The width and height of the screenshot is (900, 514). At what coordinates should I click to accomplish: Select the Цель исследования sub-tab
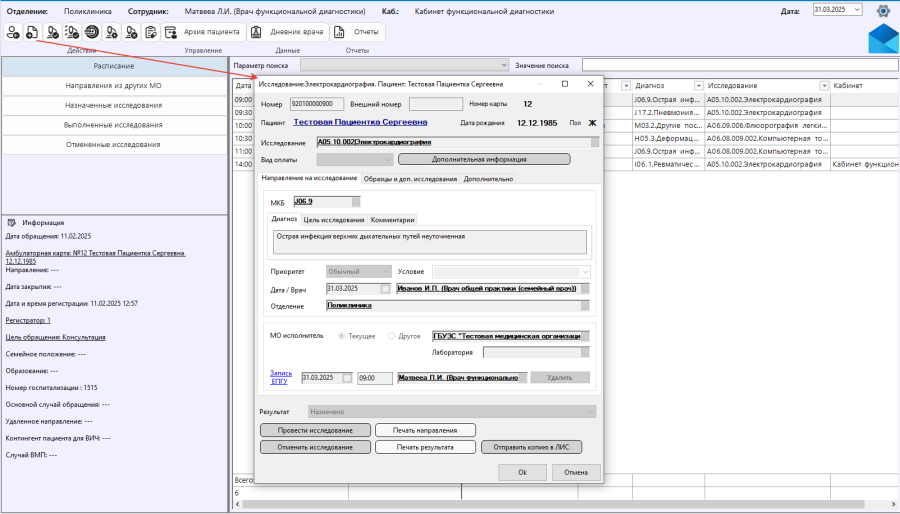pos(334,220)
